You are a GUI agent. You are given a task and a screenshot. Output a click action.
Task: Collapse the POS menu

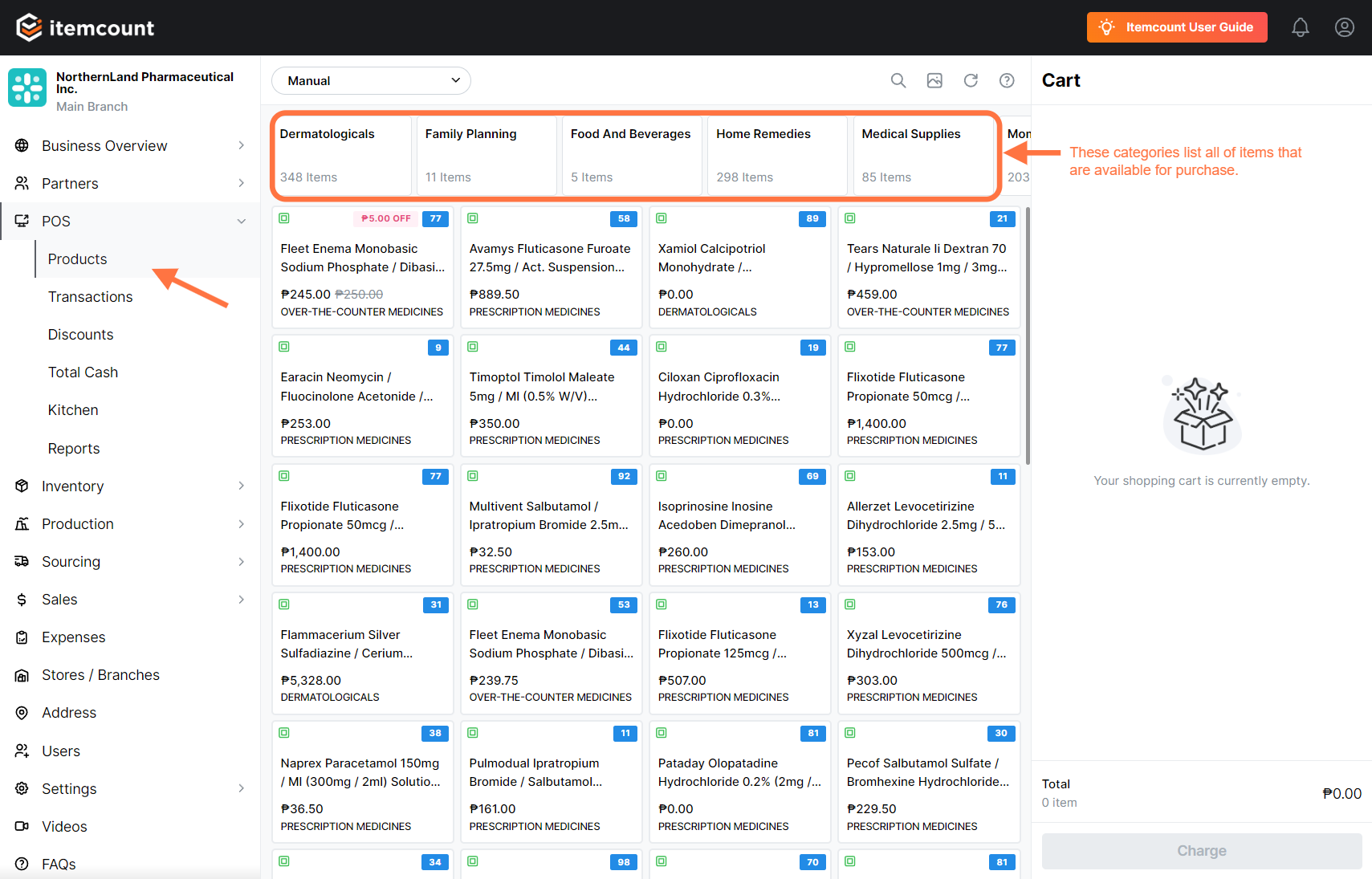(242, 222)
